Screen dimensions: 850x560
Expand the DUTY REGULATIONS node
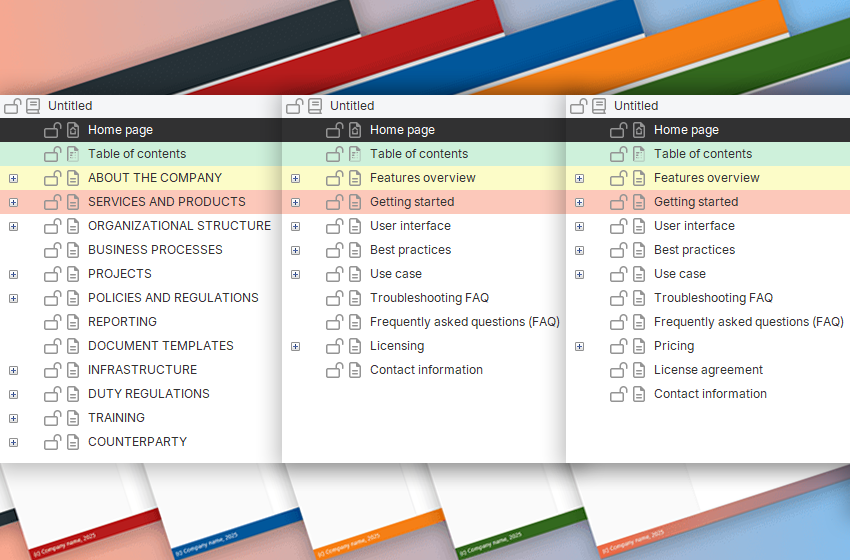click(14, 394)
